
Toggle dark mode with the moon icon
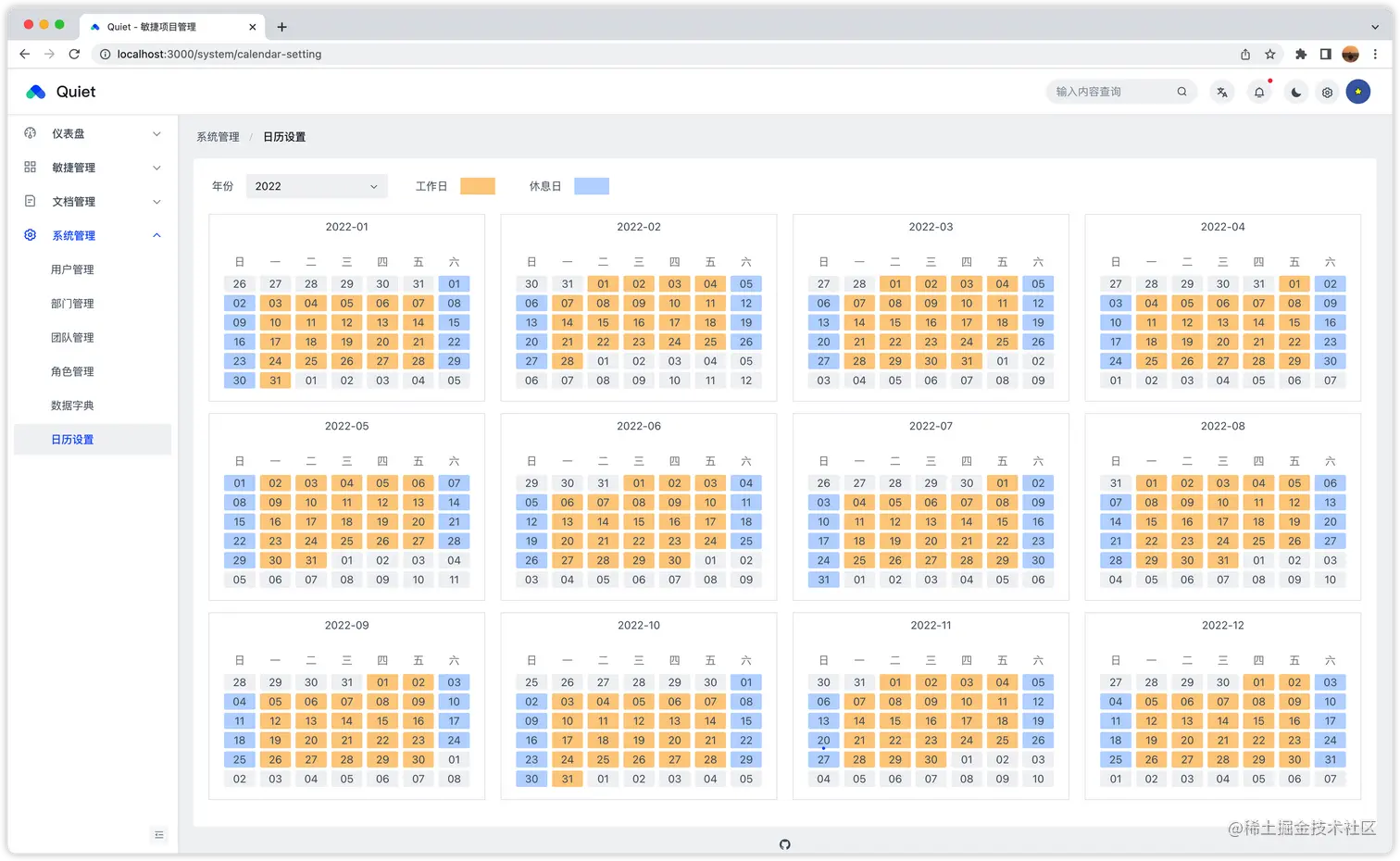click(x=1295, y=92)
